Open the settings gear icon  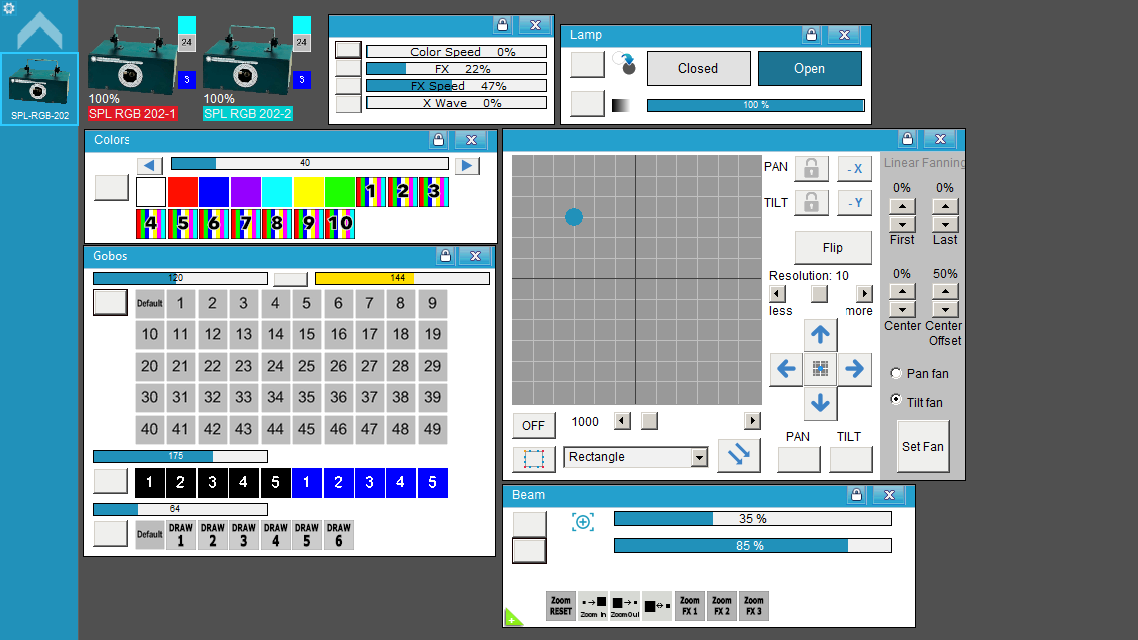click(x=9, y=8)
